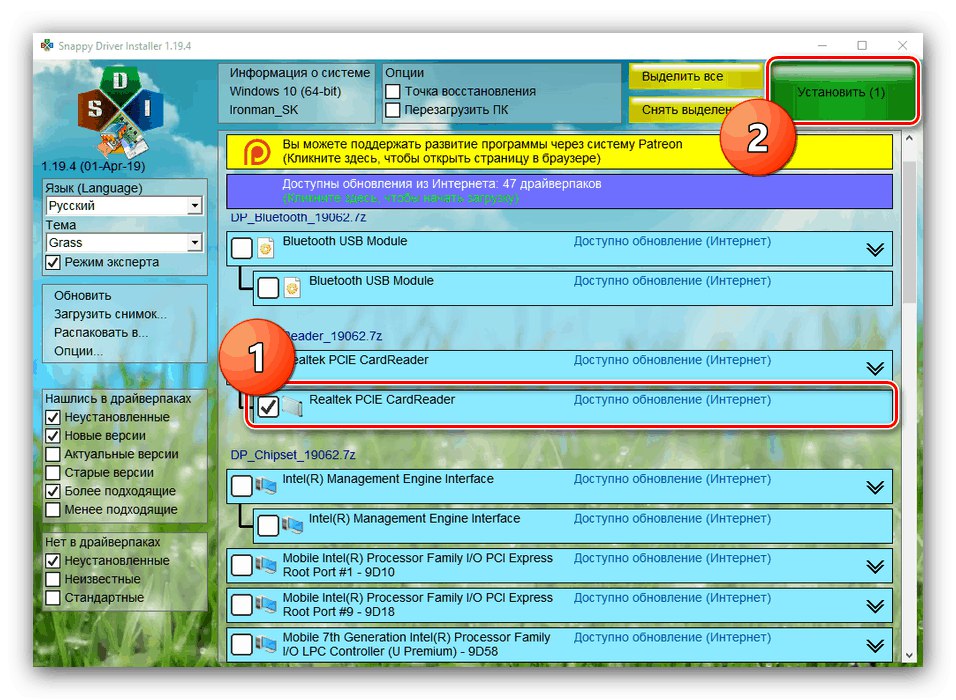Click the Patreon logo icon in yellow banner

pyautogui.click(x=257, y=151)
